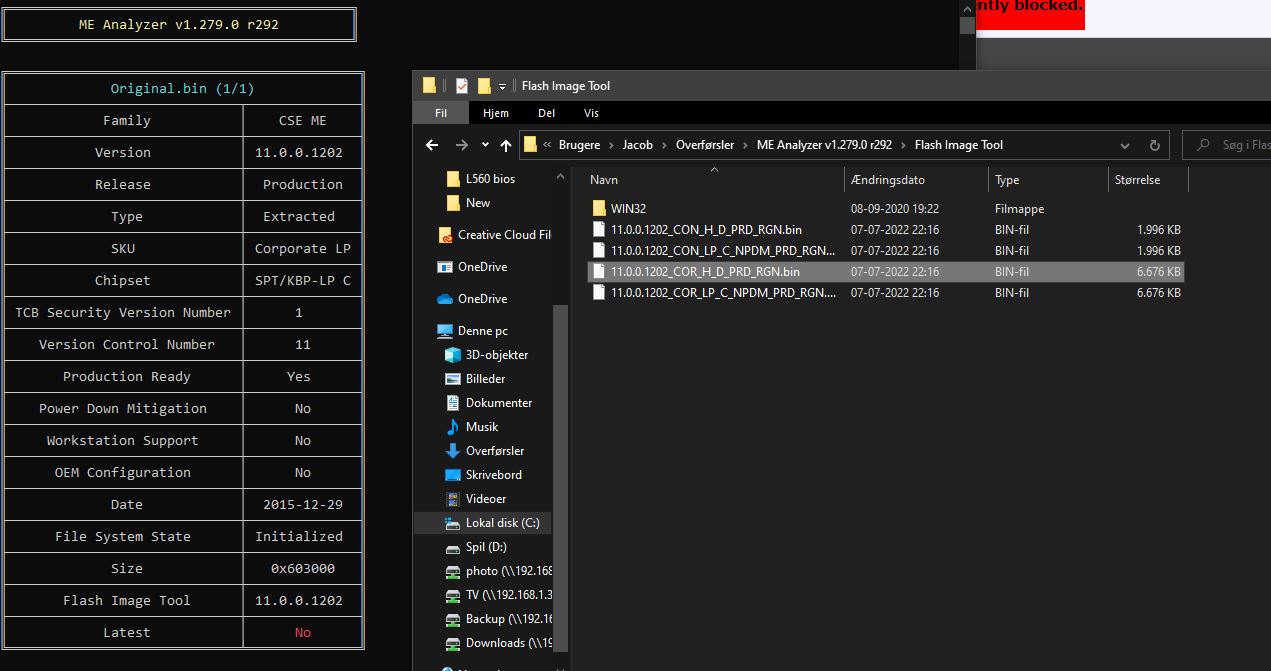1271x671 pixels.
Task: Select 3D-objekter in the navigation pane
Action: tap(496, 355)
